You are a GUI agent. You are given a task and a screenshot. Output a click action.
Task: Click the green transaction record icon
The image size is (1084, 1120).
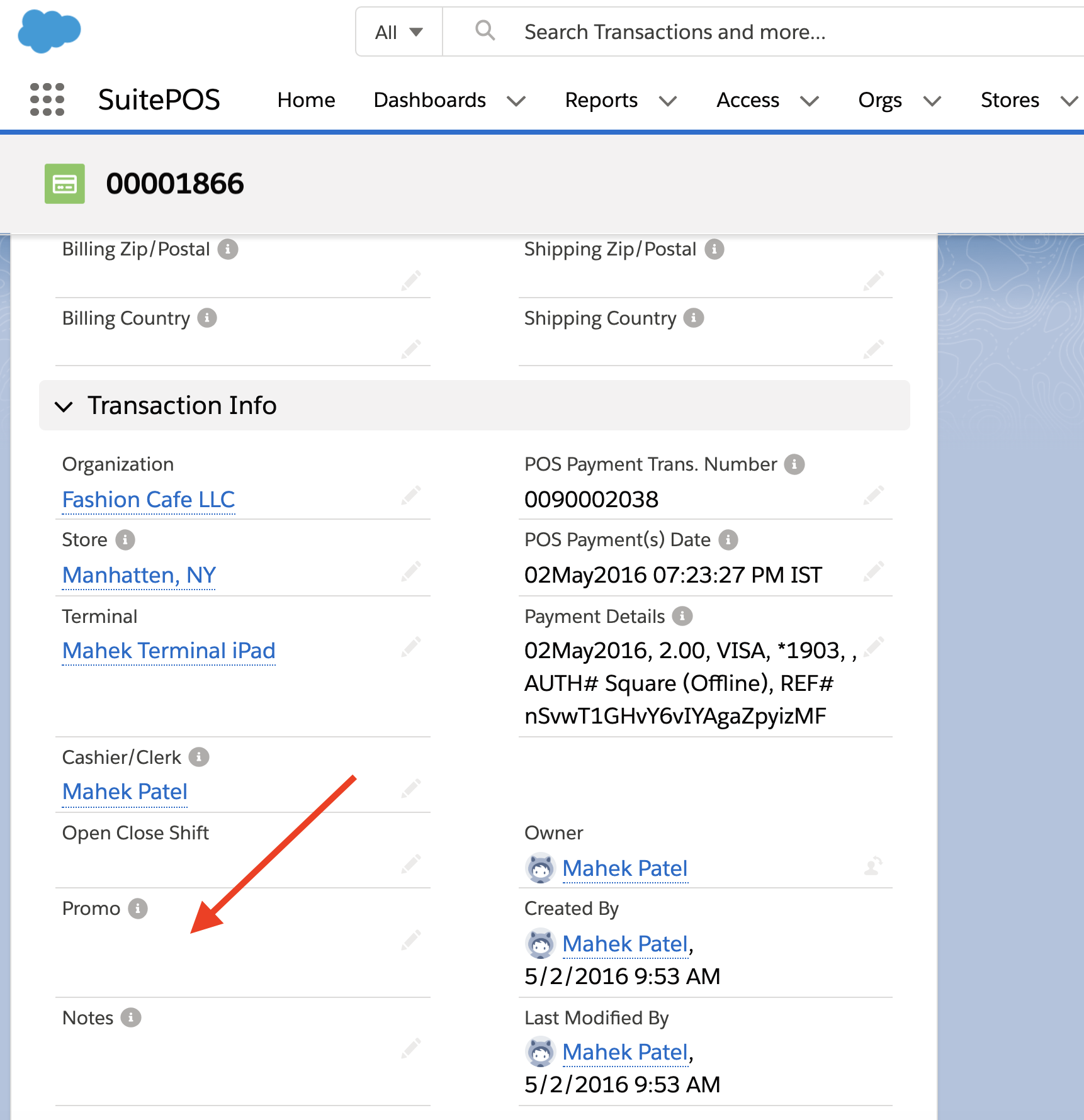point(65,184)
